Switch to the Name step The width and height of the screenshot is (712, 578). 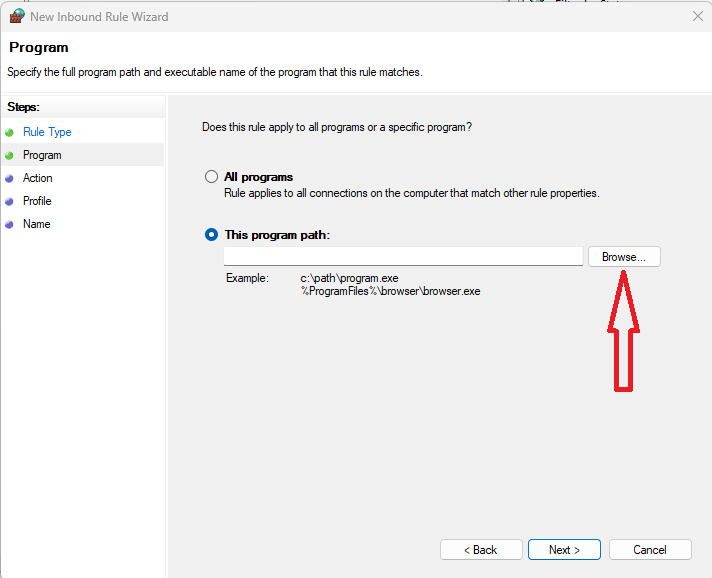pyautogui.click(x=36, y=224)
